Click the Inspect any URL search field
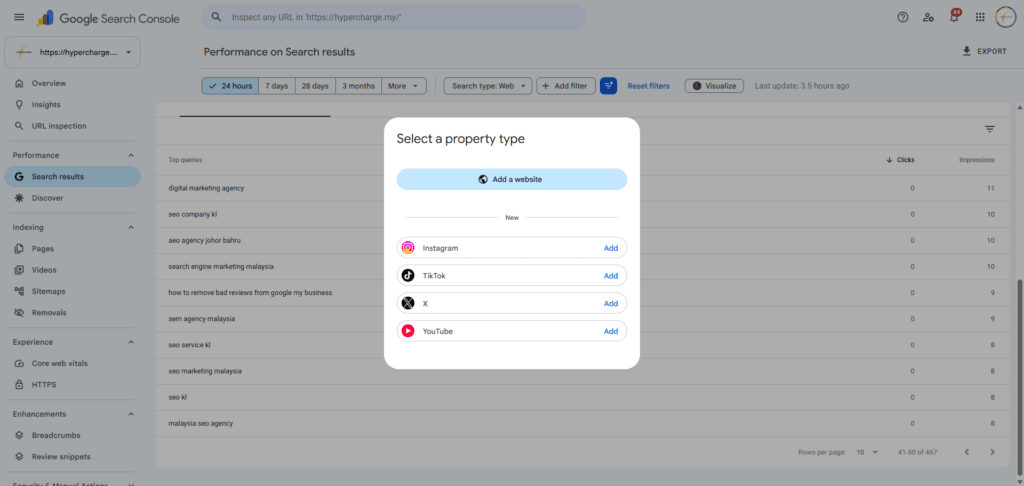Screen dimensions: 1024x486 tap(394, 17)
